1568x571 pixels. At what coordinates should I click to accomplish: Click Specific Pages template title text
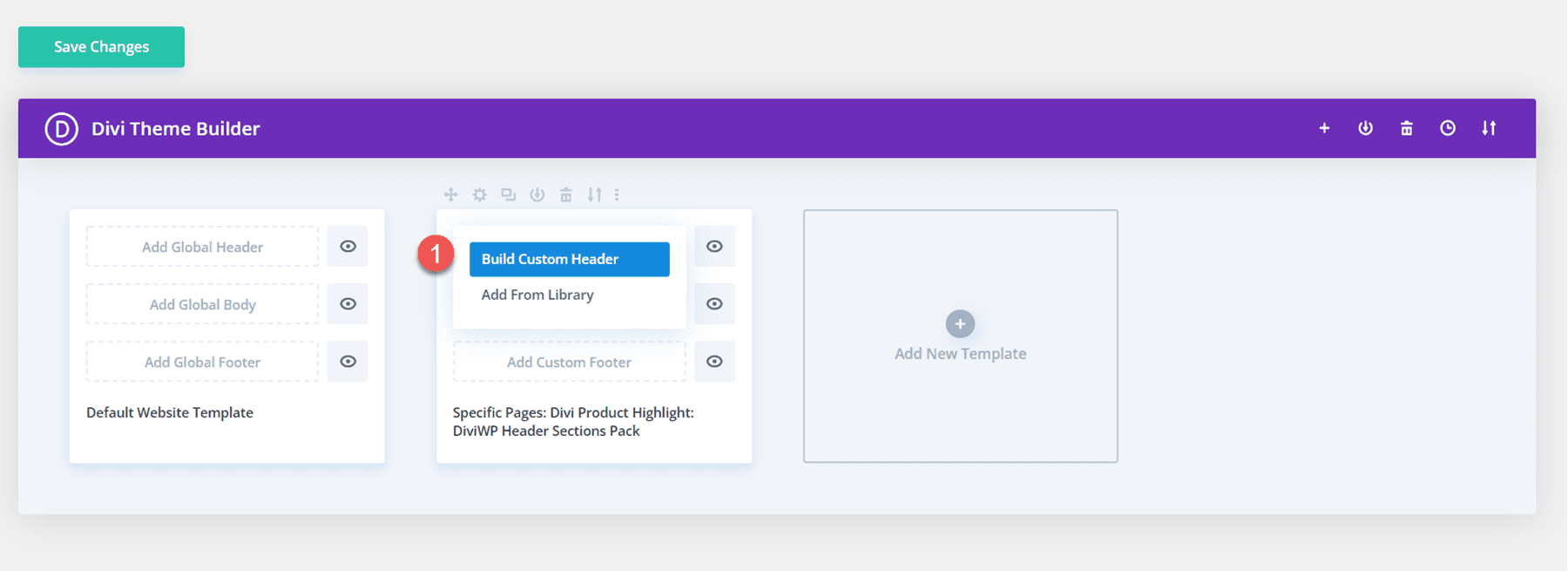point(573,422)
